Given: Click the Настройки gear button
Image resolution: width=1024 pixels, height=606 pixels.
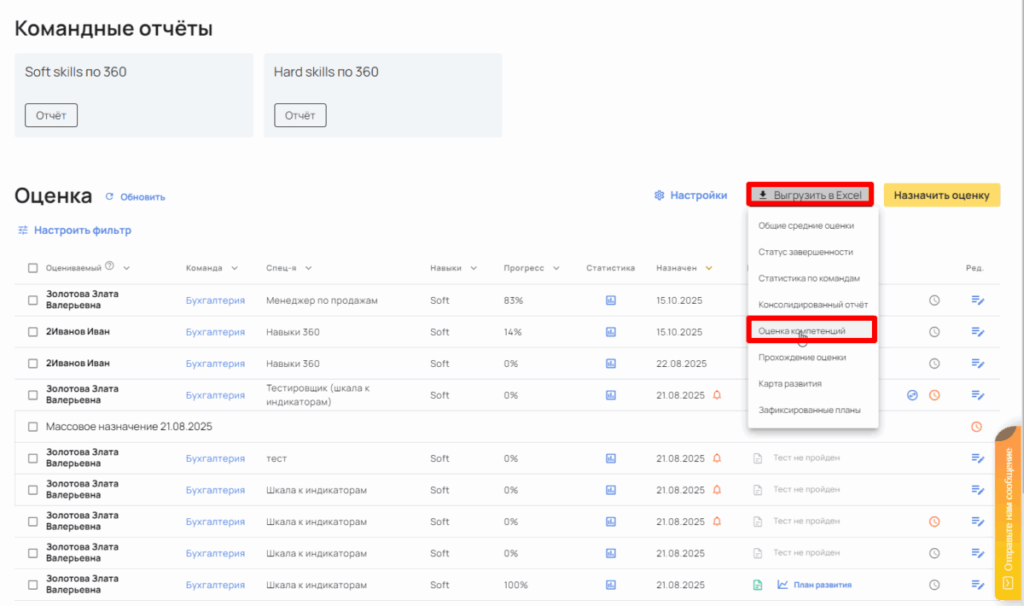Looking at the screenshot, I should coord(690,196).
